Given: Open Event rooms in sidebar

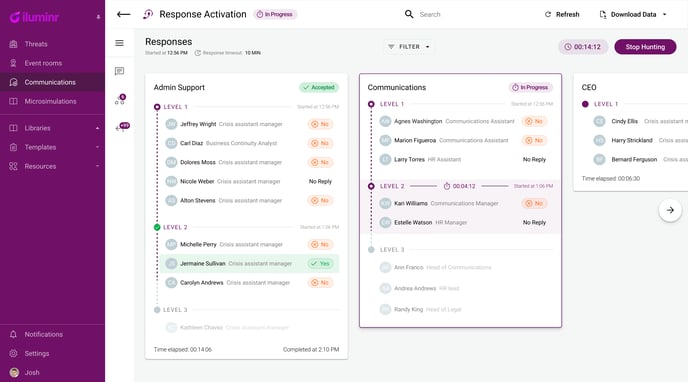Looking at the screenshot, I should [53, 63].
